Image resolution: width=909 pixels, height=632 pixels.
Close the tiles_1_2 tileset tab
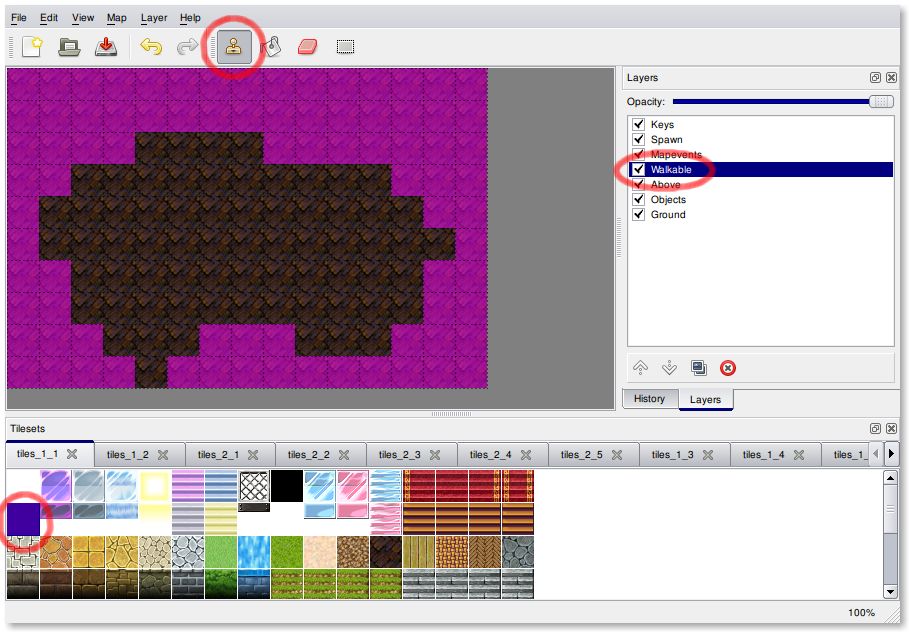[163, 455]
